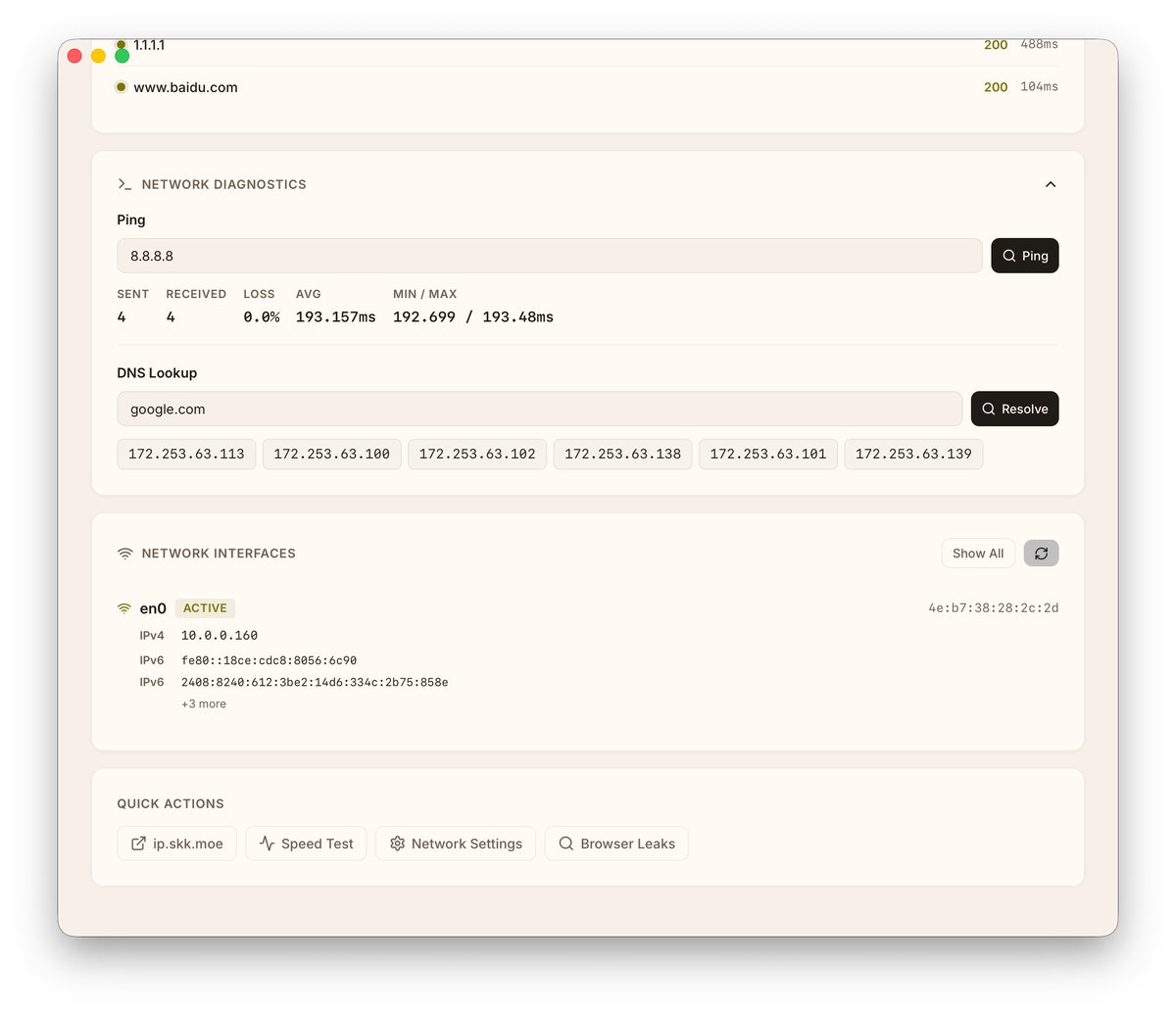The image size is (1176, 1013).
Task: Click the Wi-Fi icon beside Network Interfaces
Action: tap(124, 554)
